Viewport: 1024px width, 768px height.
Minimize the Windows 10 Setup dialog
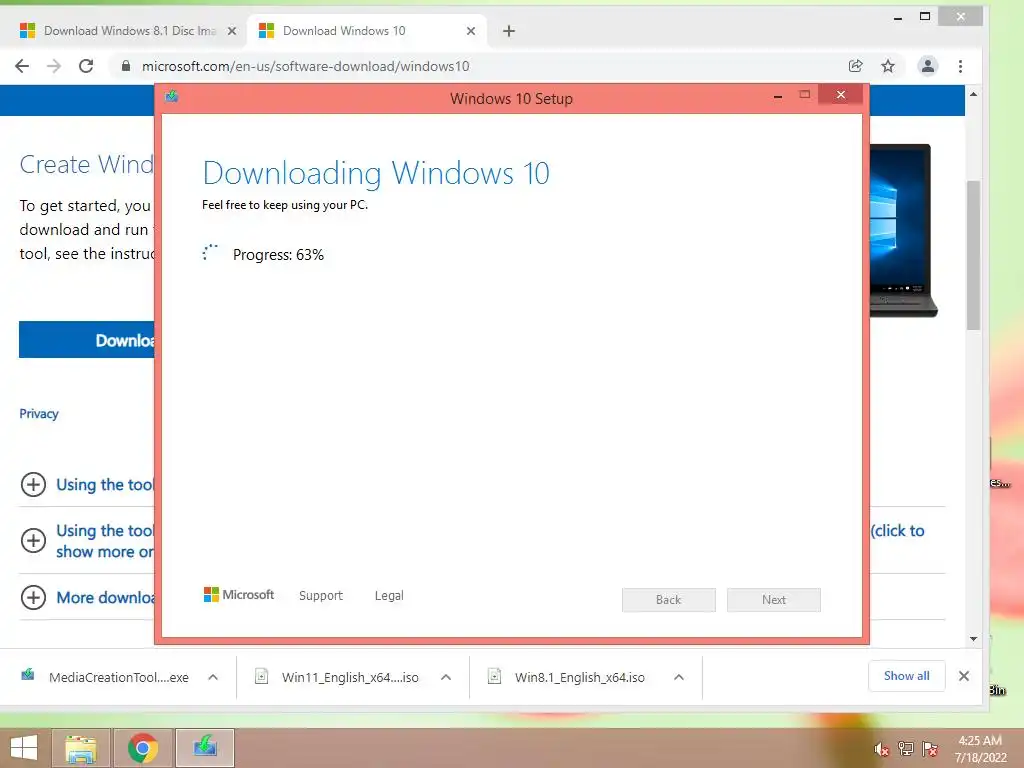point(778,97)
